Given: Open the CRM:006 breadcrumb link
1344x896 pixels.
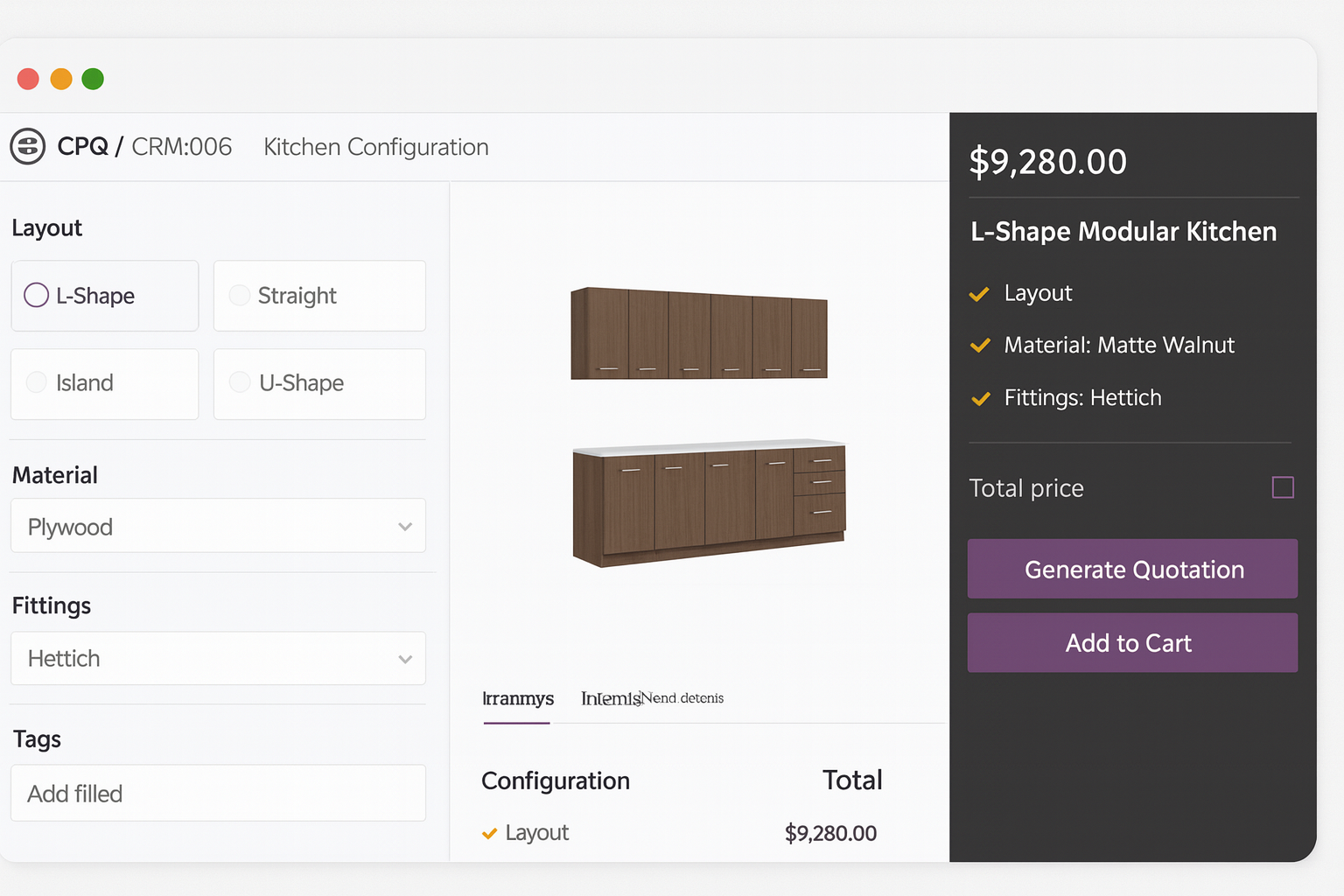Looking at the screenshot, I should coord(181,146).
